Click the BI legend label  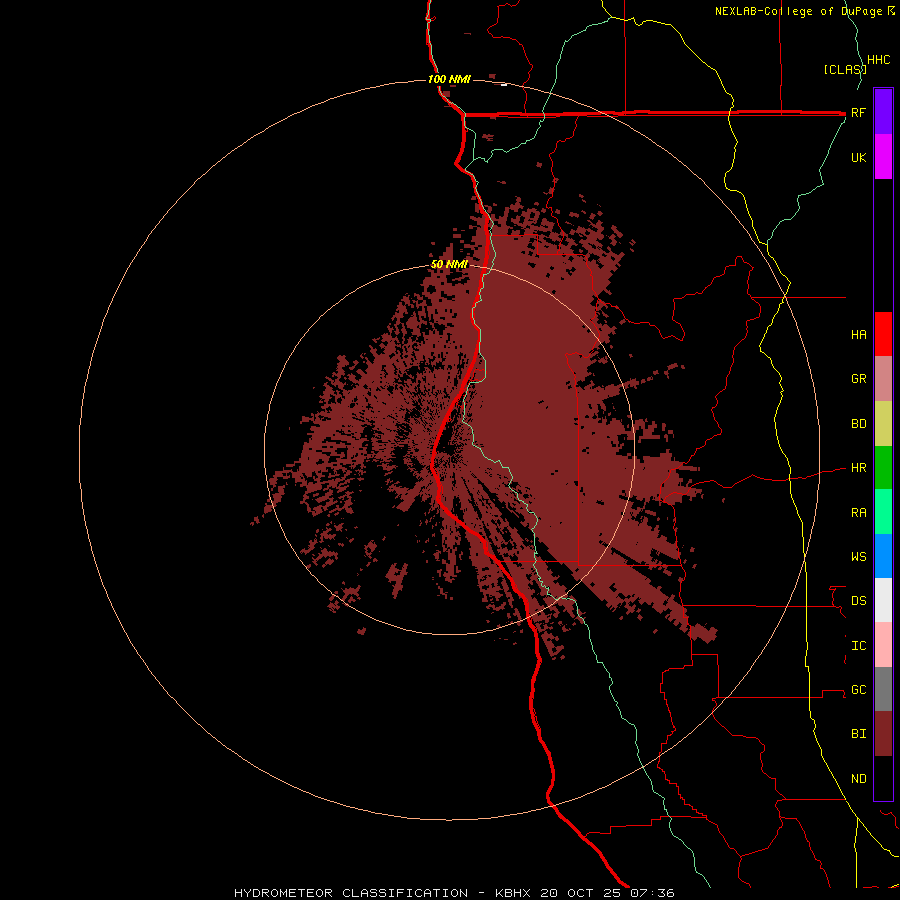[858, 734]
